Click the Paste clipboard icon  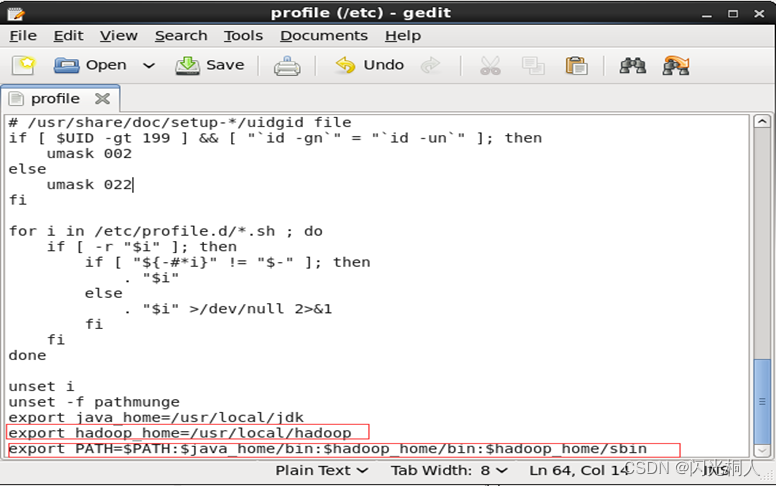[x=577, y=65]
